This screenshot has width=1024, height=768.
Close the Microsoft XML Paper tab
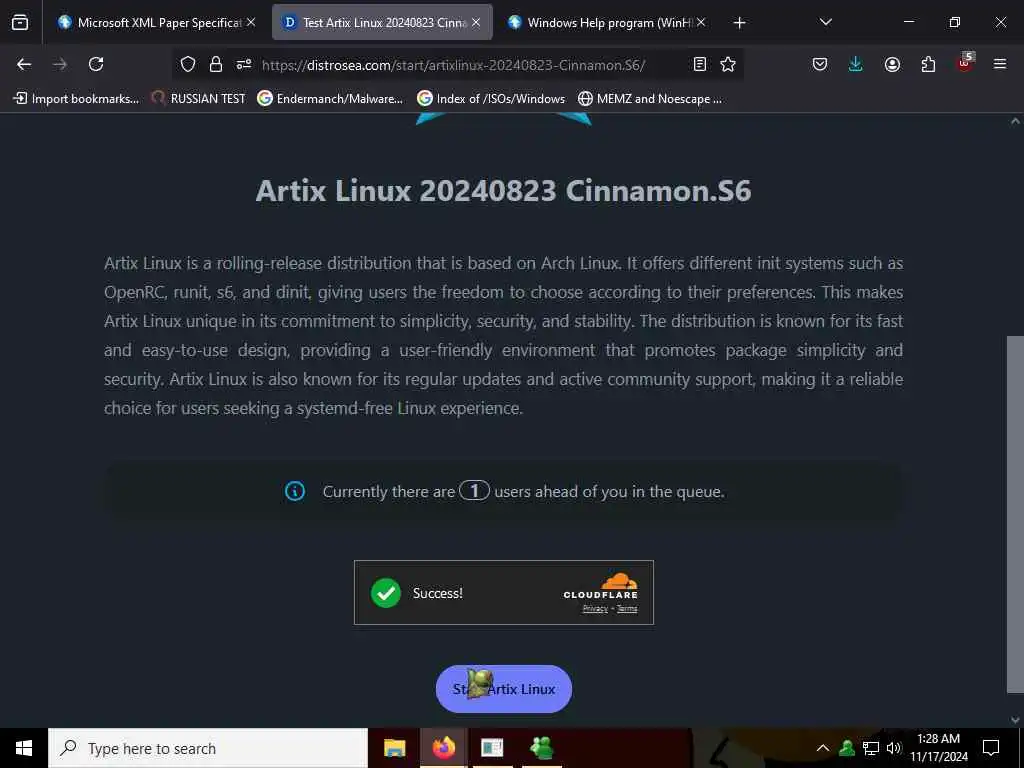(x=251, y=22)
